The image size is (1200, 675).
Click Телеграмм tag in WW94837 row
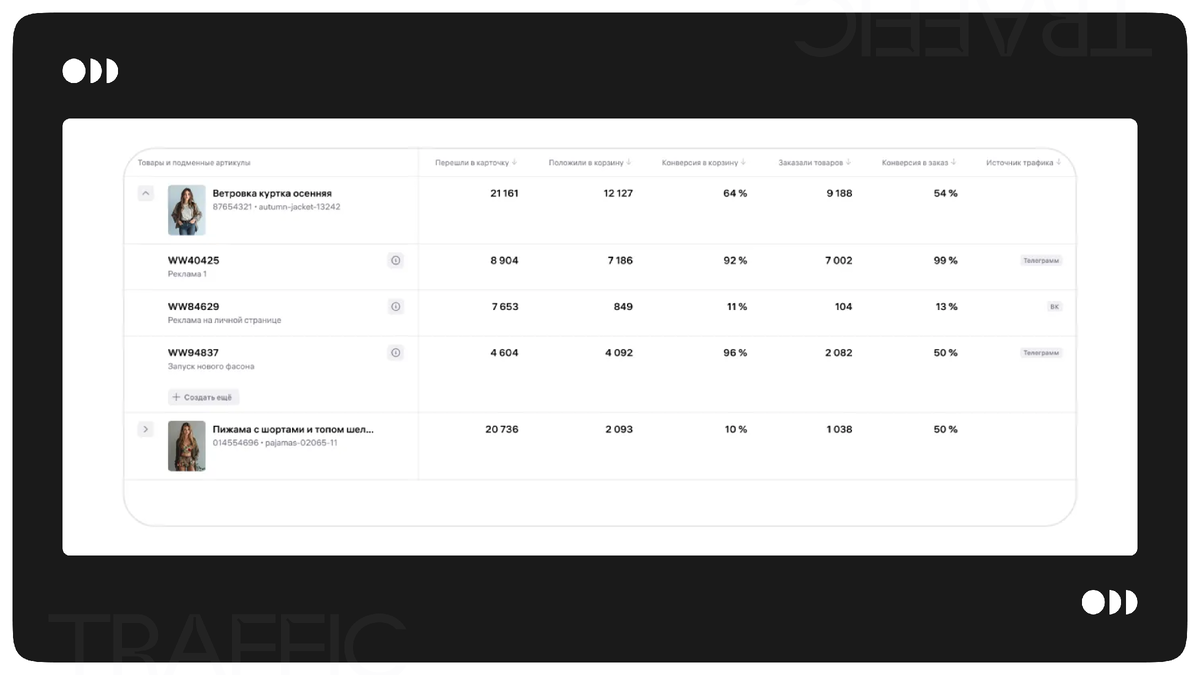[1041, 352]
